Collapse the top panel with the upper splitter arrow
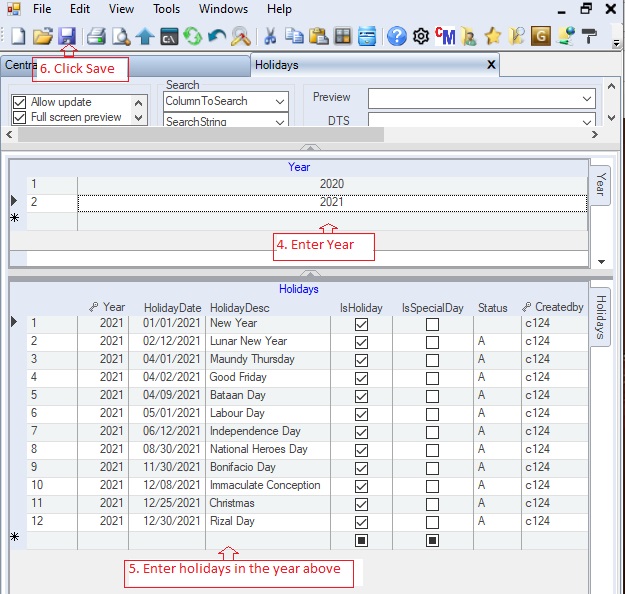The width and height of the screenshot is (625, 594). 310,148
